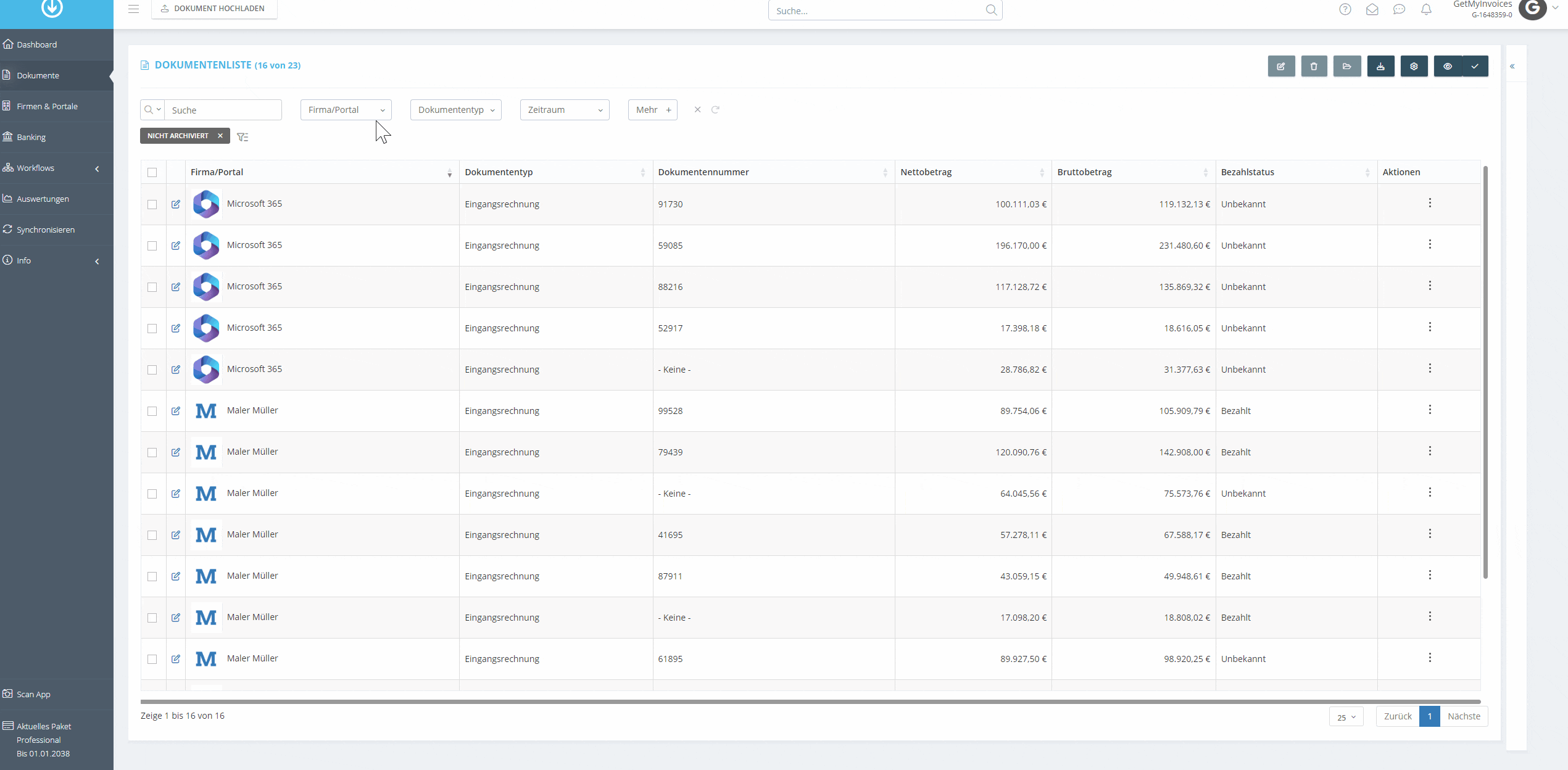
Task: Open the Dokumententyp filter dropdown
Action: click(456, 110)
